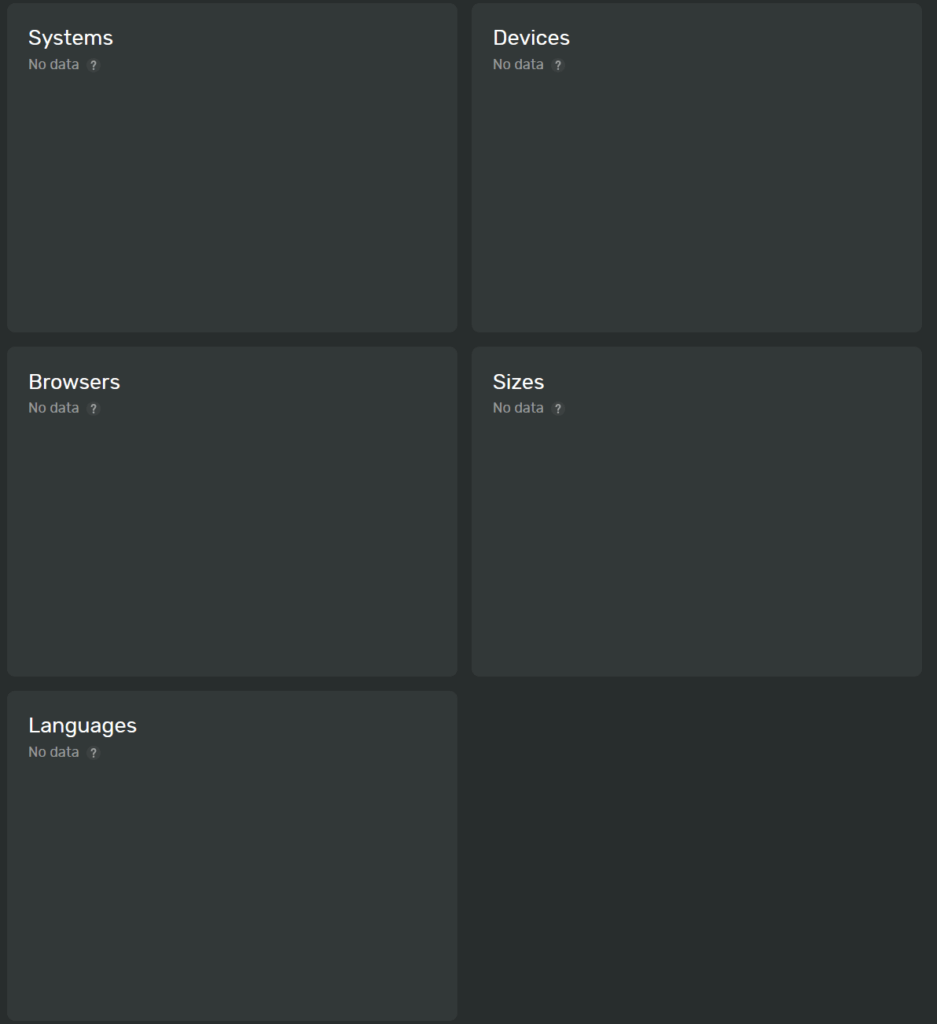The image size is (937, 1024).
Task: Click the 'No data' text in Languages
Action: tap(54, 752)
